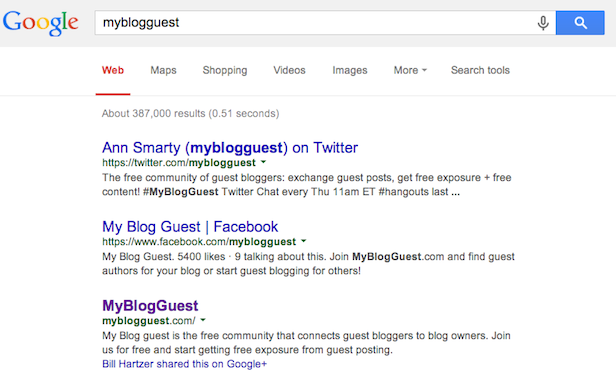Screen dimensions: 616x381
Task: Expand the More dropdown menu
Action: click(x=410, y=70)
